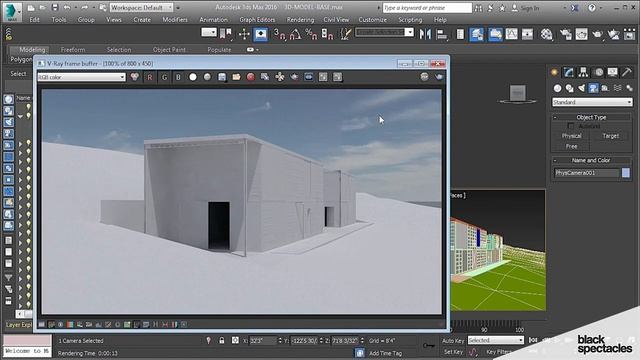The image size is (640, 360).
Task: Click the Align tool icon
Action: [442, 34]
